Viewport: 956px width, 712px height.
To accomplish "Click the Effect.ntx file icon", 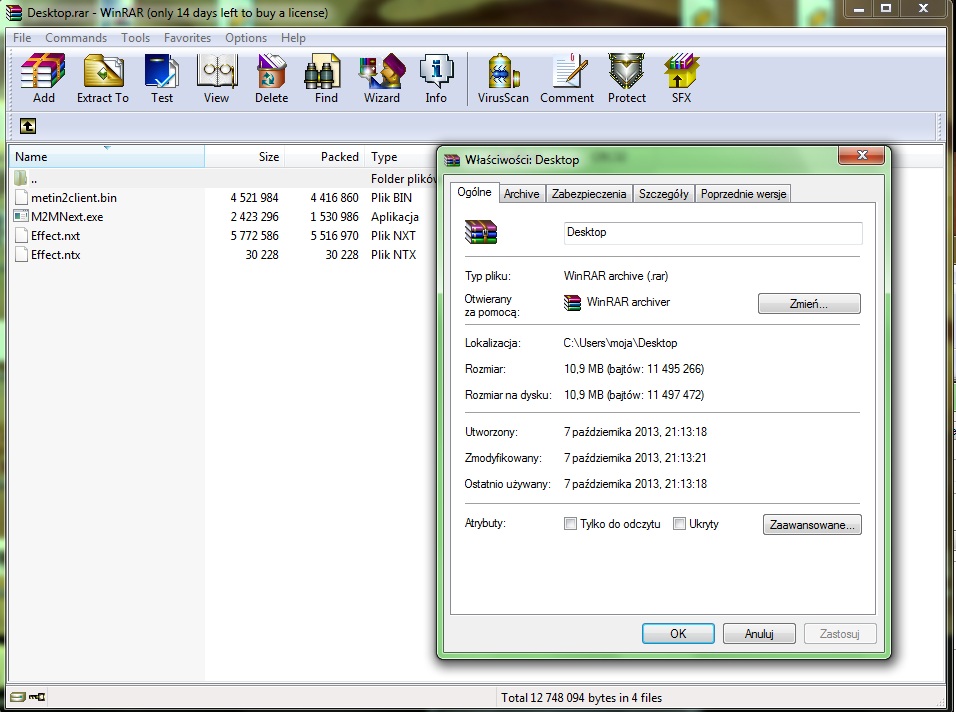I will pyautogui.click(x=21, y=254).
